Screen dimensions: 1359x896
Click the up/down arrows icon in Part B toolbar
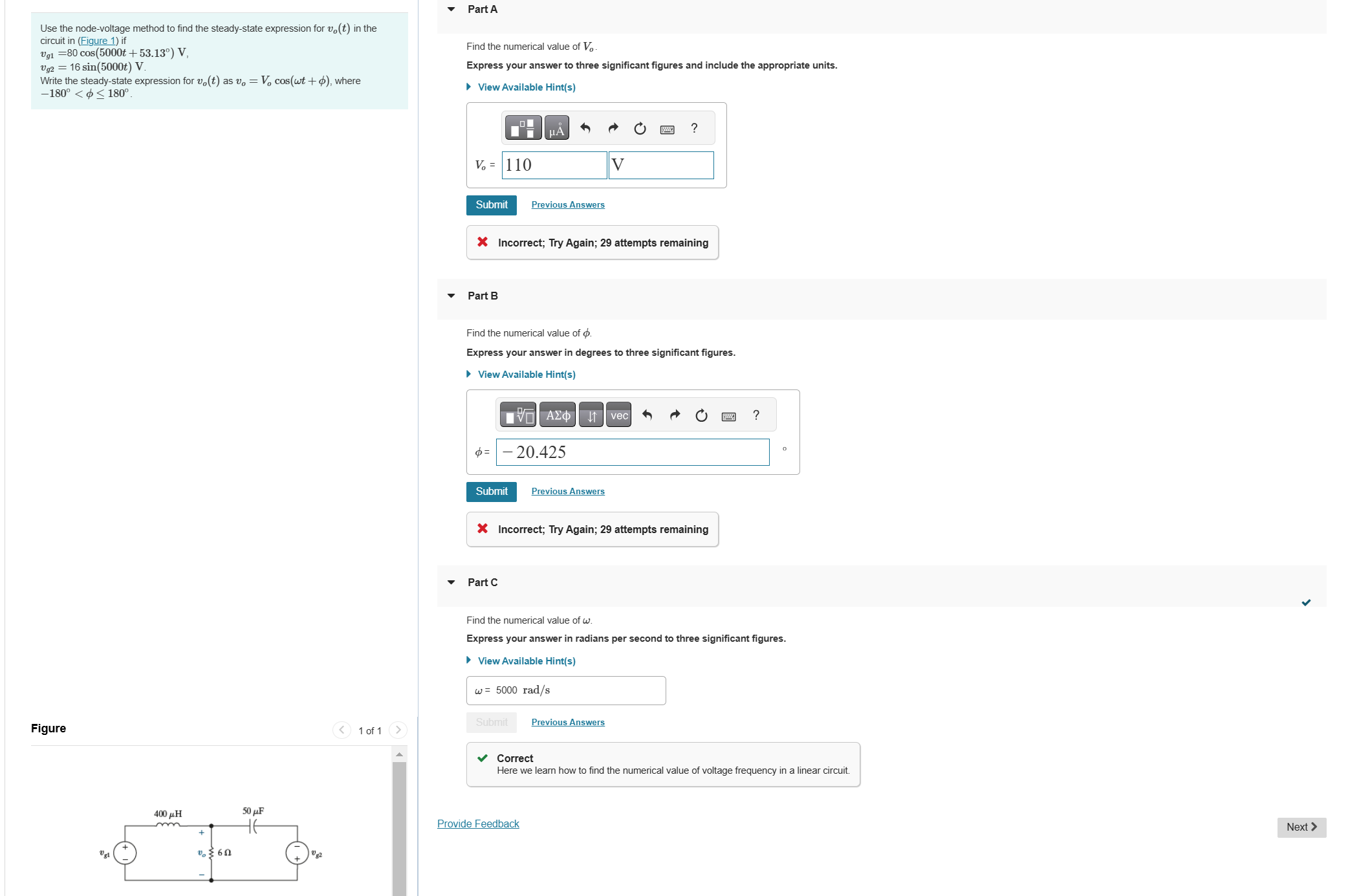click(589, 415)
